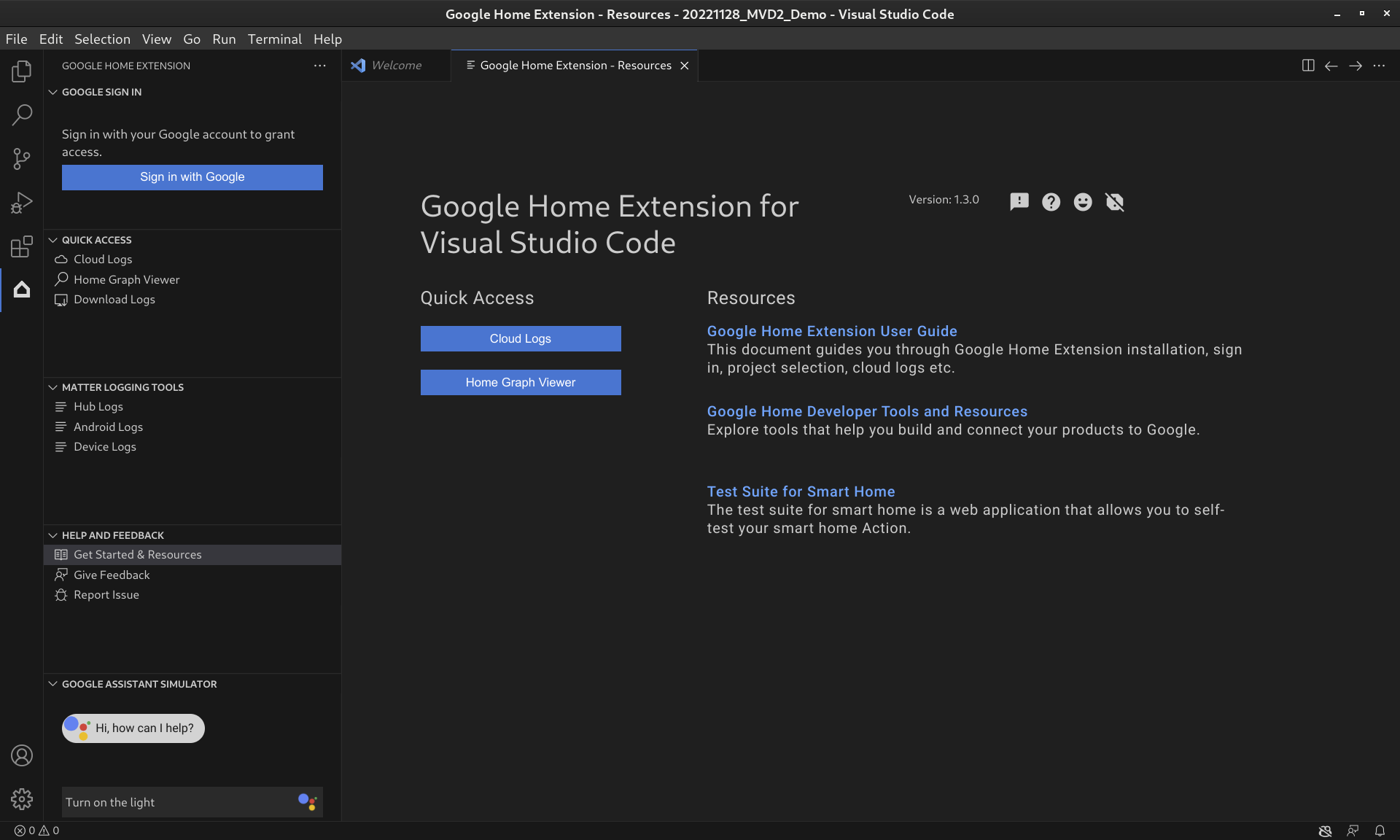Open the feedback/smiley face icon
1400x840 pixels.
pyautogui.click(x=1082, y=201)
